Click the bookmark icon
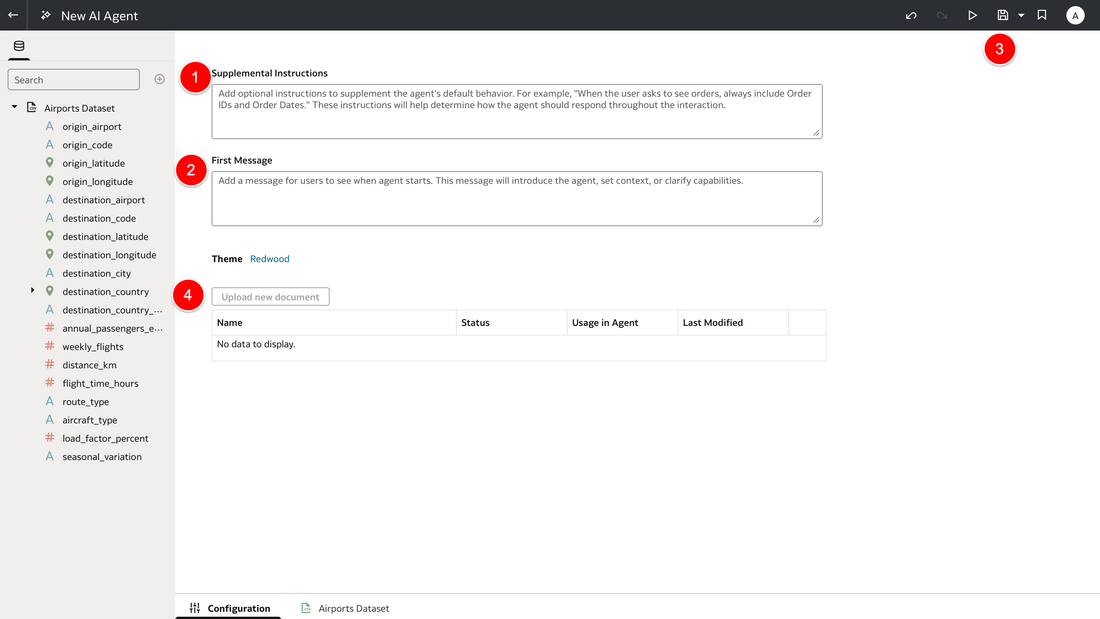The image size is (1100, 619). point(1042,15)
